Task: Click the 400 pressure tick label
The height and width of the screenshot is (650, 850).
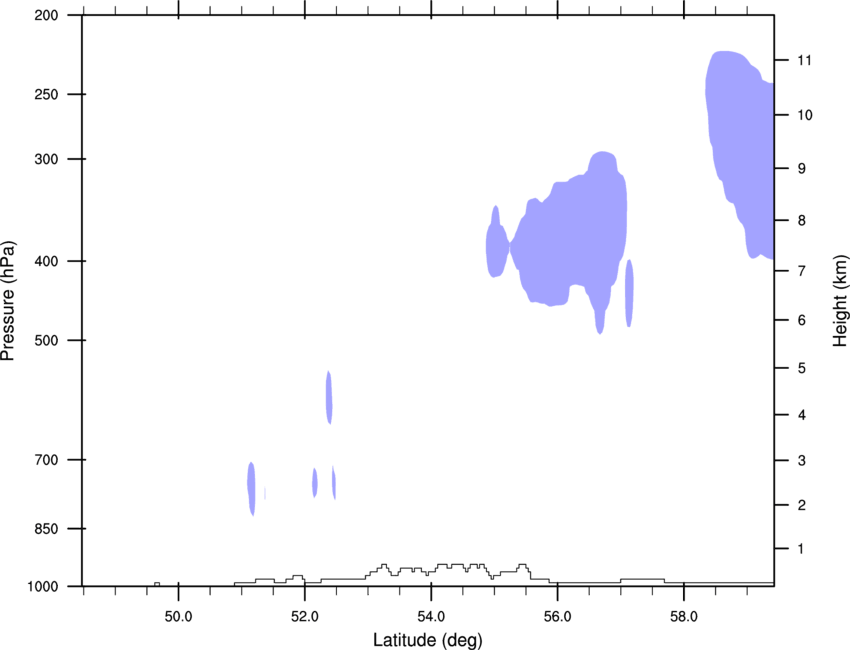Action: [x=47, y=261]
